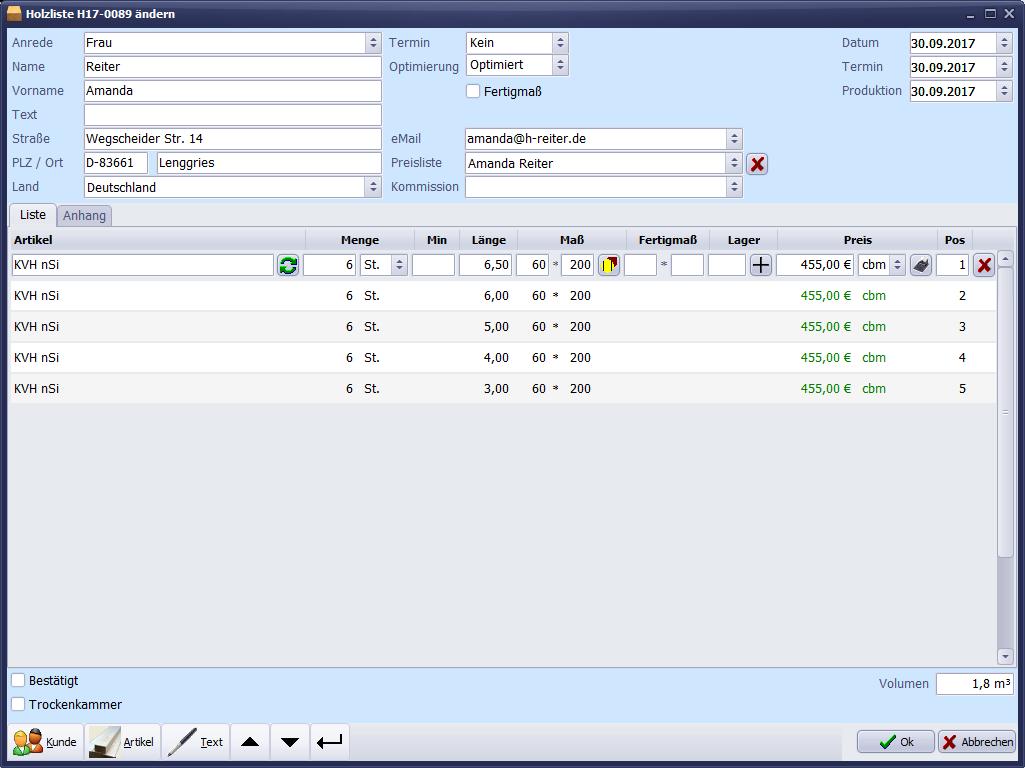Click the Lager column header
The height and width of the screenshot is (768, 1025).
click(743, 240)
